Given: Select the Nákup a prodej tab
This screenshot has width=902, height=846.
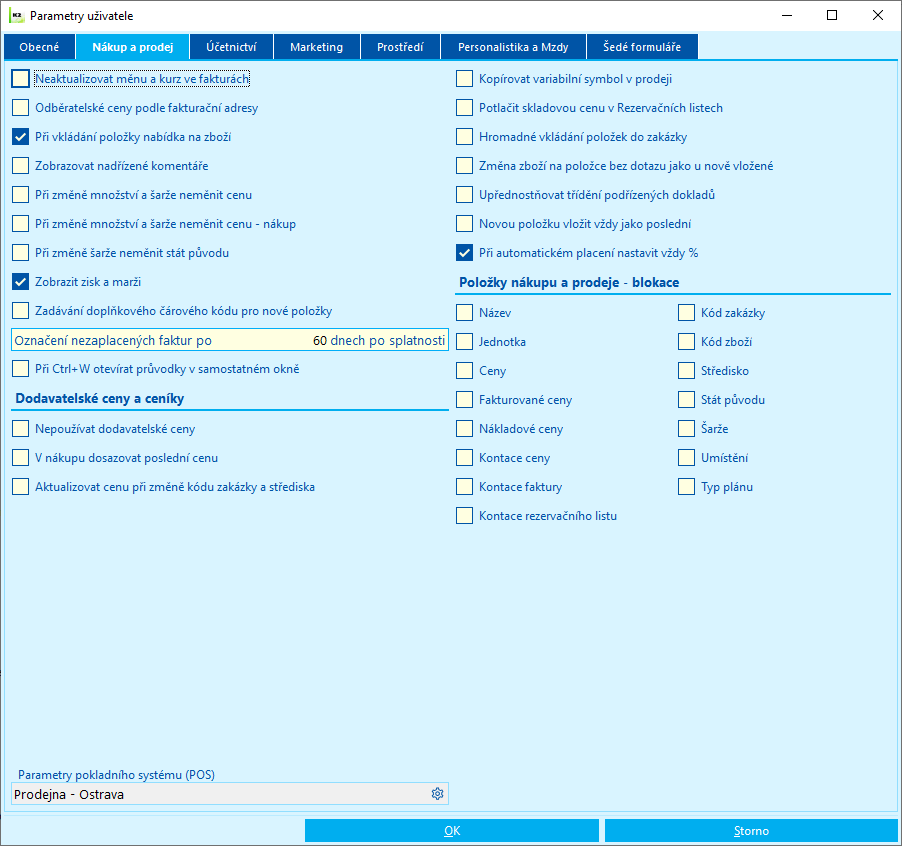Looking at the screenshot, I should coord(133,47).
